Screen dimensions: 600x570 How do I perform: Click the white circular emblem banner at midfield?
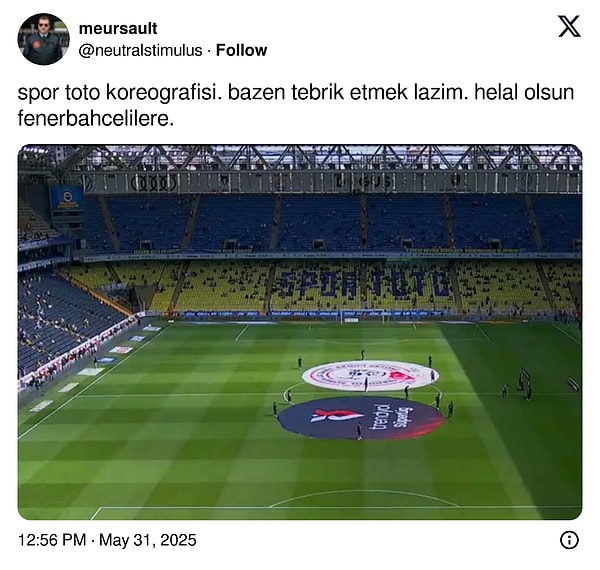[x=370, y=376]
